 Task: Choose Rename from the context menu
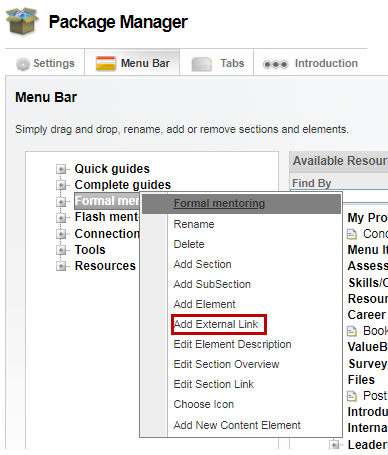[194, 224]
